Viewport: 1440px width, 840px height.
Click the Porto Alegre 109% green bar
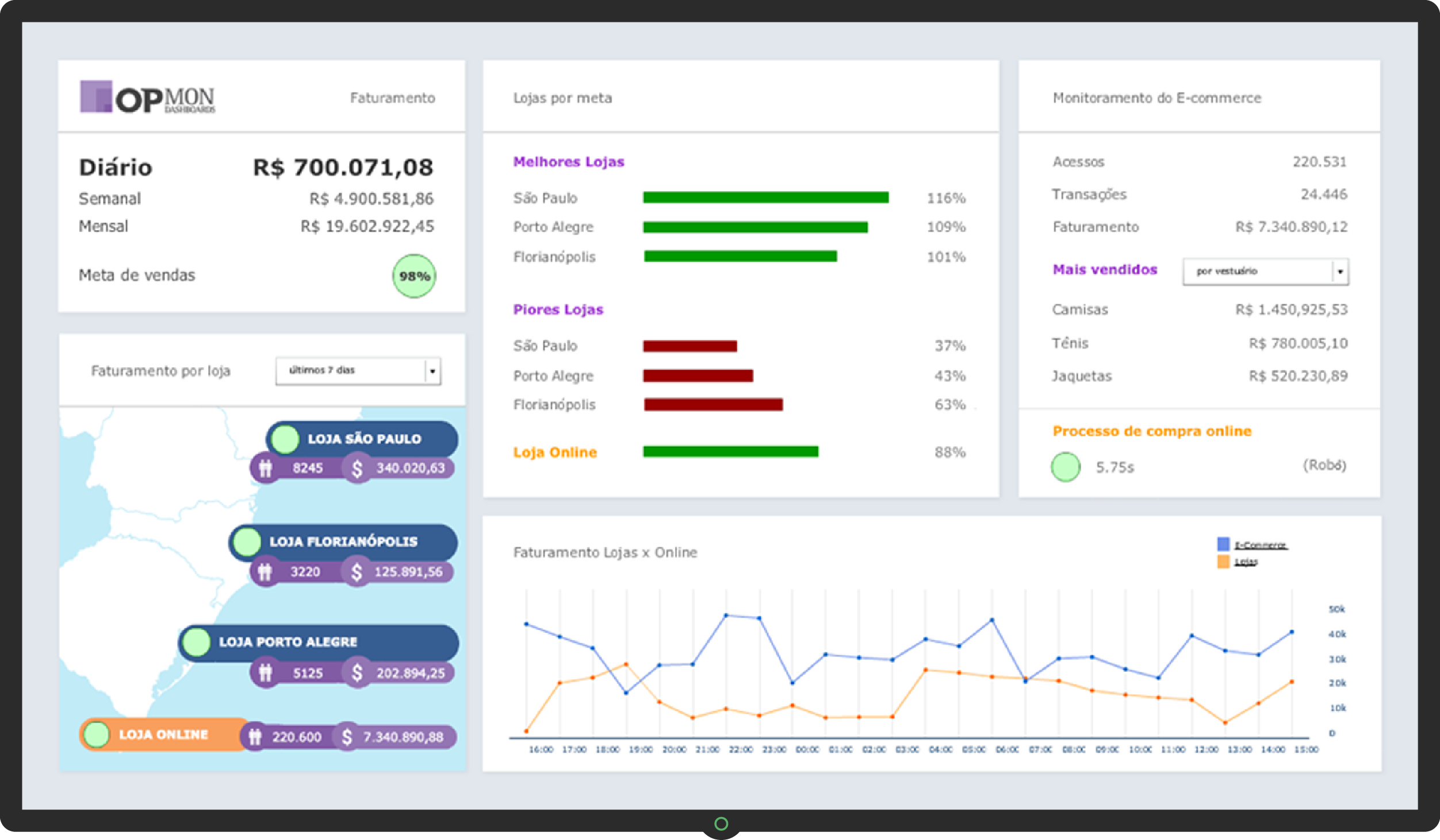756,227
